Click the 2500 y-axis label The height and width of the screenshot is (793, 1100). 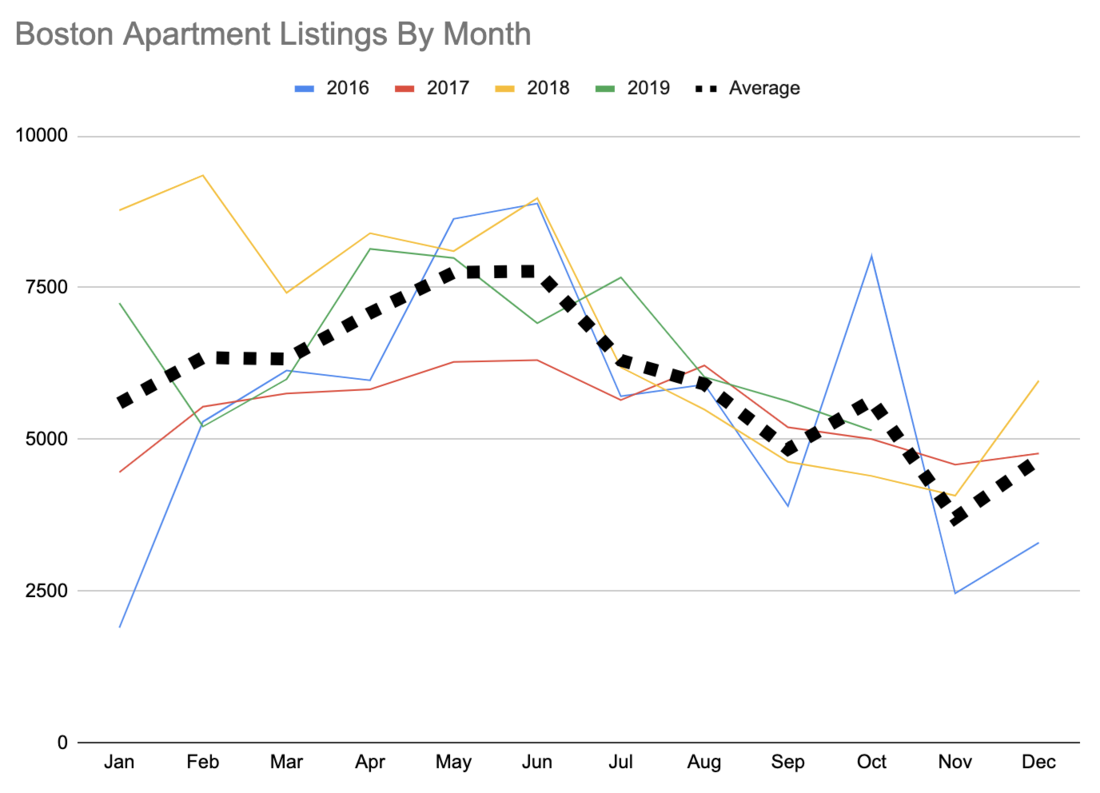pyautogui.click(x=46, y=591)
